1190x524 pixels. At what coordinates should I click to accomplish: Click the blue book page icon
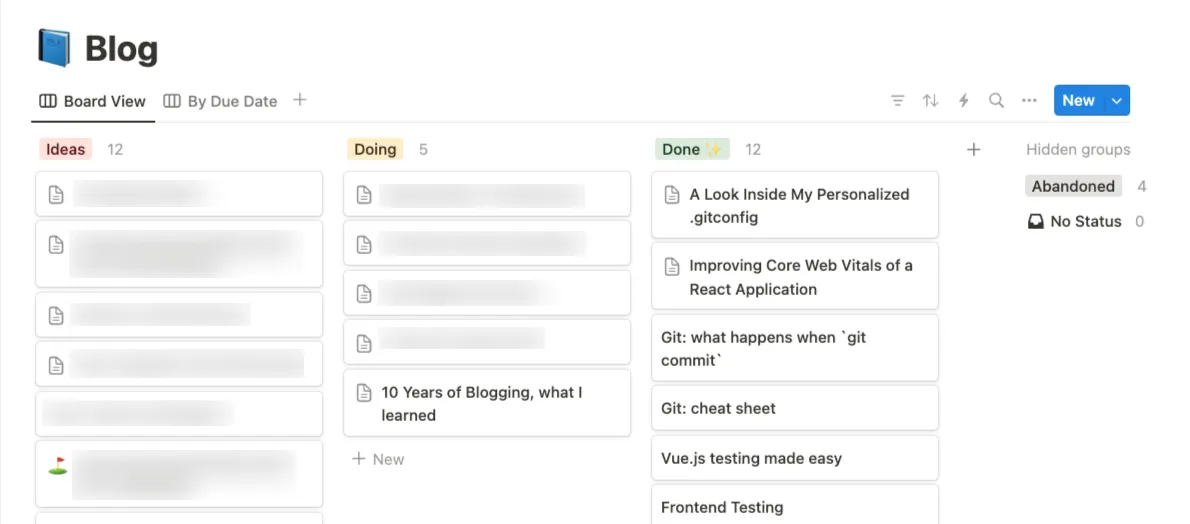[x=54, y=47]
